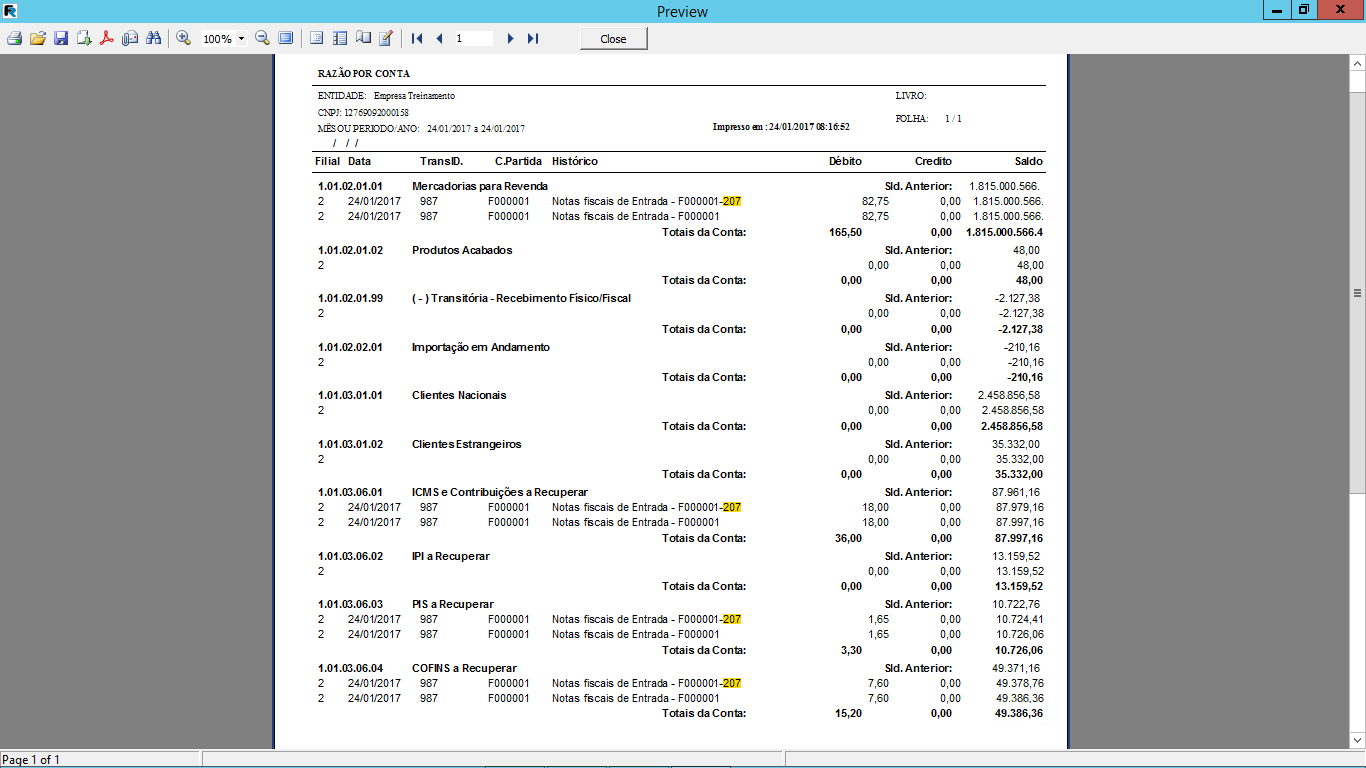Go to previous page arrow
The height and width of the screenshot is (768, 1366).
tap(439, 38)
